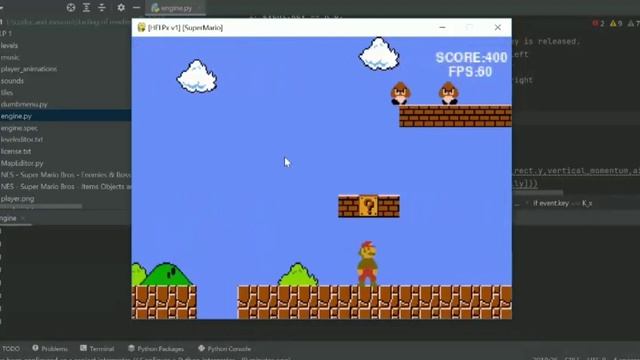The width and height of the screenshot is (640, 360).
Task: Close the SuperMario game window
Action: coord(498,27)
